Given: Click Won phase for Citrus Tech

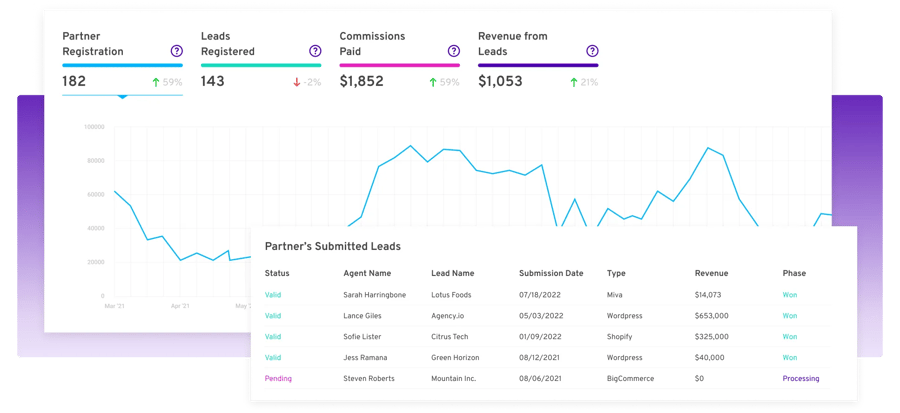Looking at the screenshot, I should (790, 337).
